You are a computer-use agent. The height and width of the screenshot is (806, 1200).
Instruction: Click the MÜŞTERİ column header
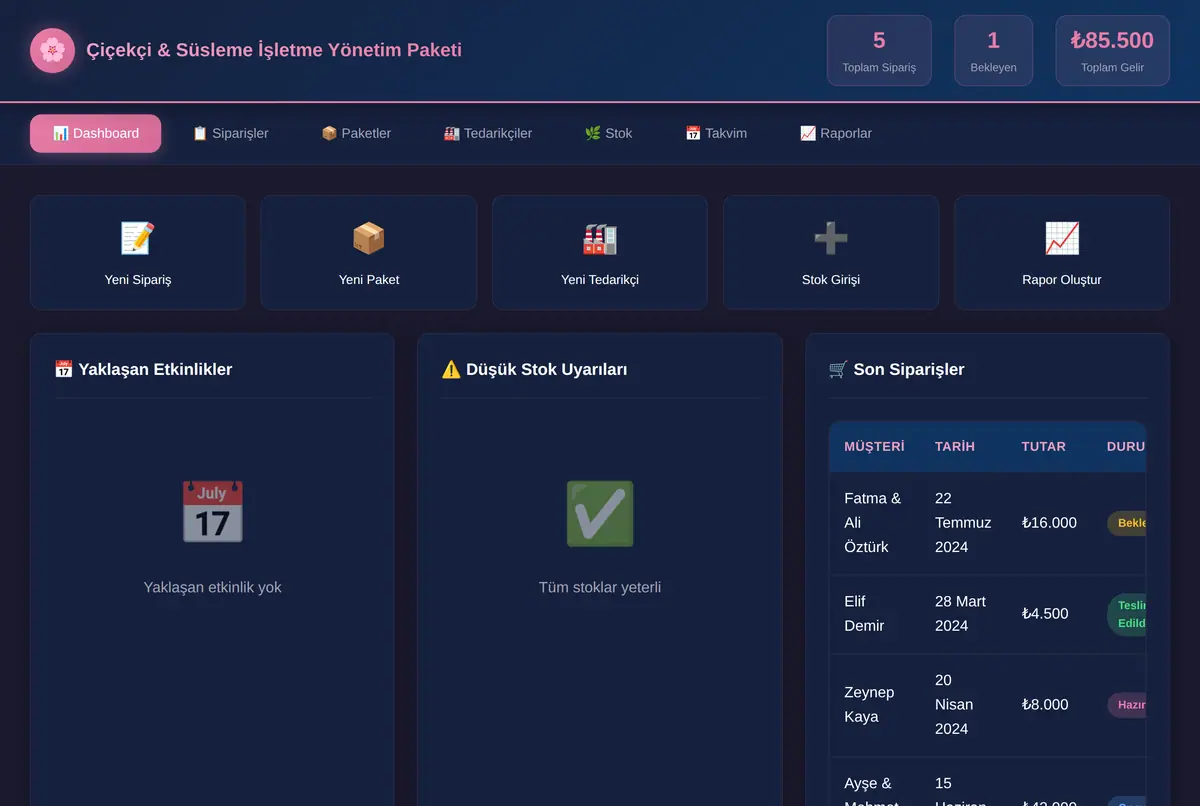coord(874,447)
